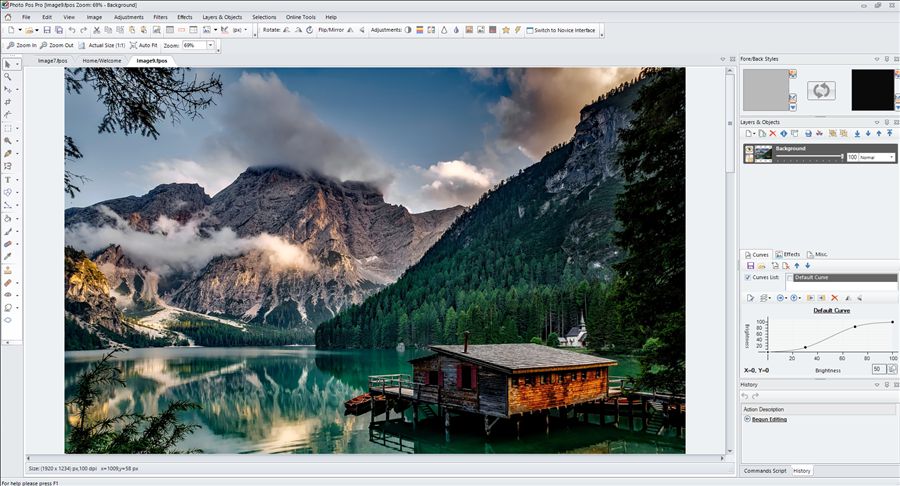Click Switch to Novice Interface button
This screenshot has width=900, height=486.
click(561, 30)
